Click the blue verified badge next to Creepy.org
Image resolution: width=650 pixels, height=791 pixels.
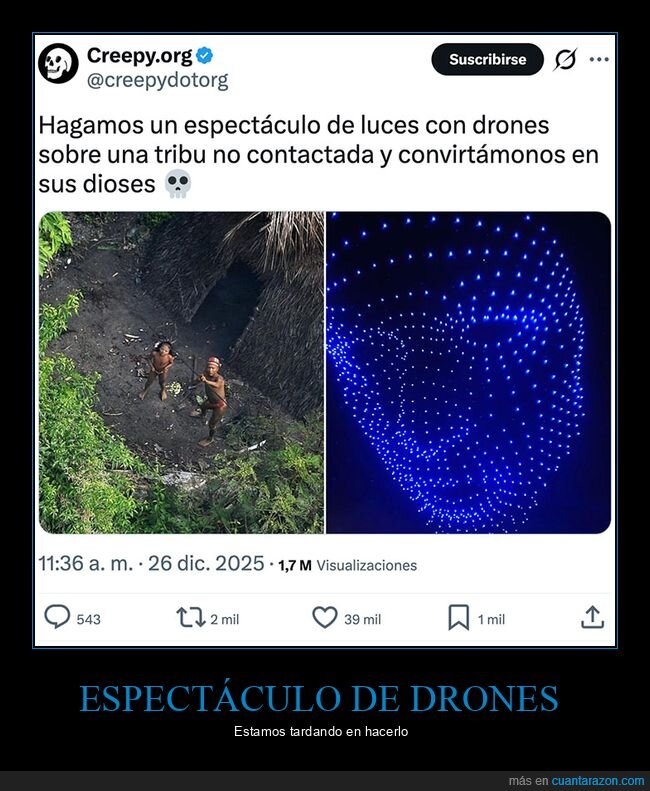[204, 55]
